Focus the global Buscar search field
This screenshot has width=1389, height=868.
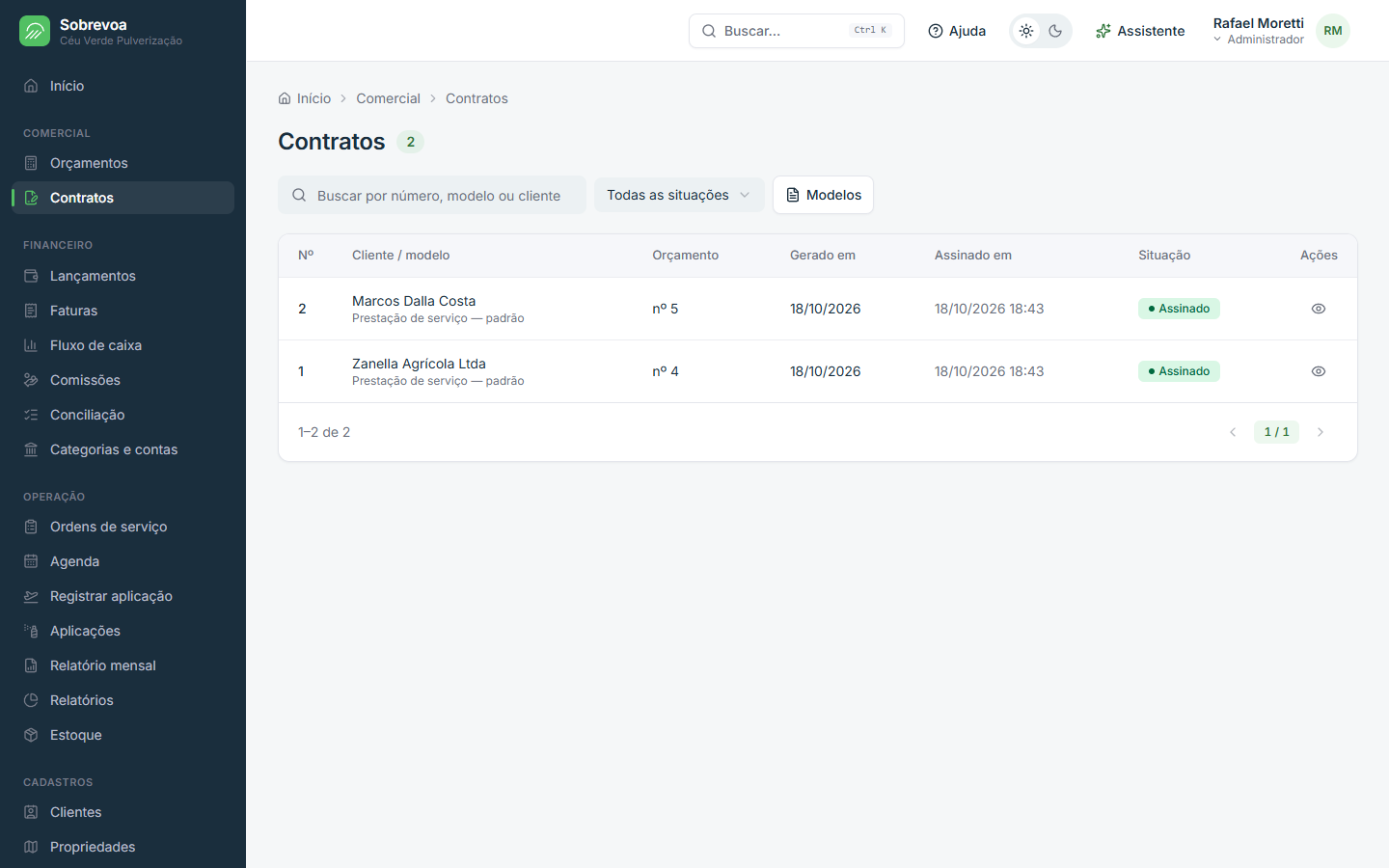coord(797,31)
